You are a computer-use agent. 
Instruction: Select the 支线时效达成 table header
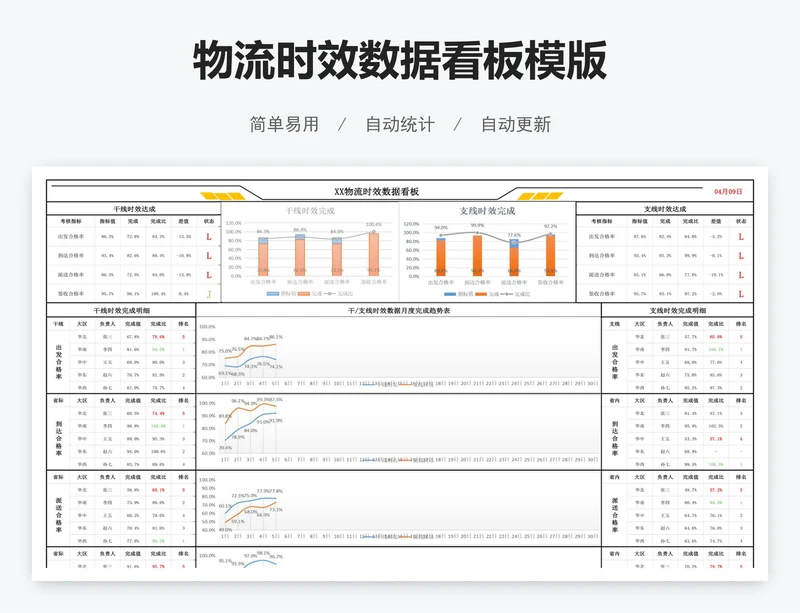(x=665, y=209)
